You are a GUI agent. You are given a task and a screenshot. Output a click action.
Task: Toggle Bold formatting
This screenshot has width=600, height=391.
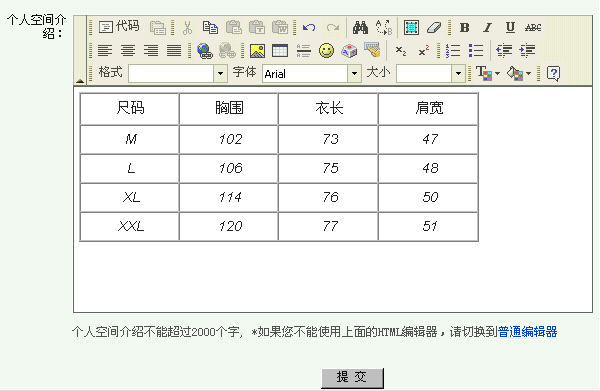click(x=465, y=28)
